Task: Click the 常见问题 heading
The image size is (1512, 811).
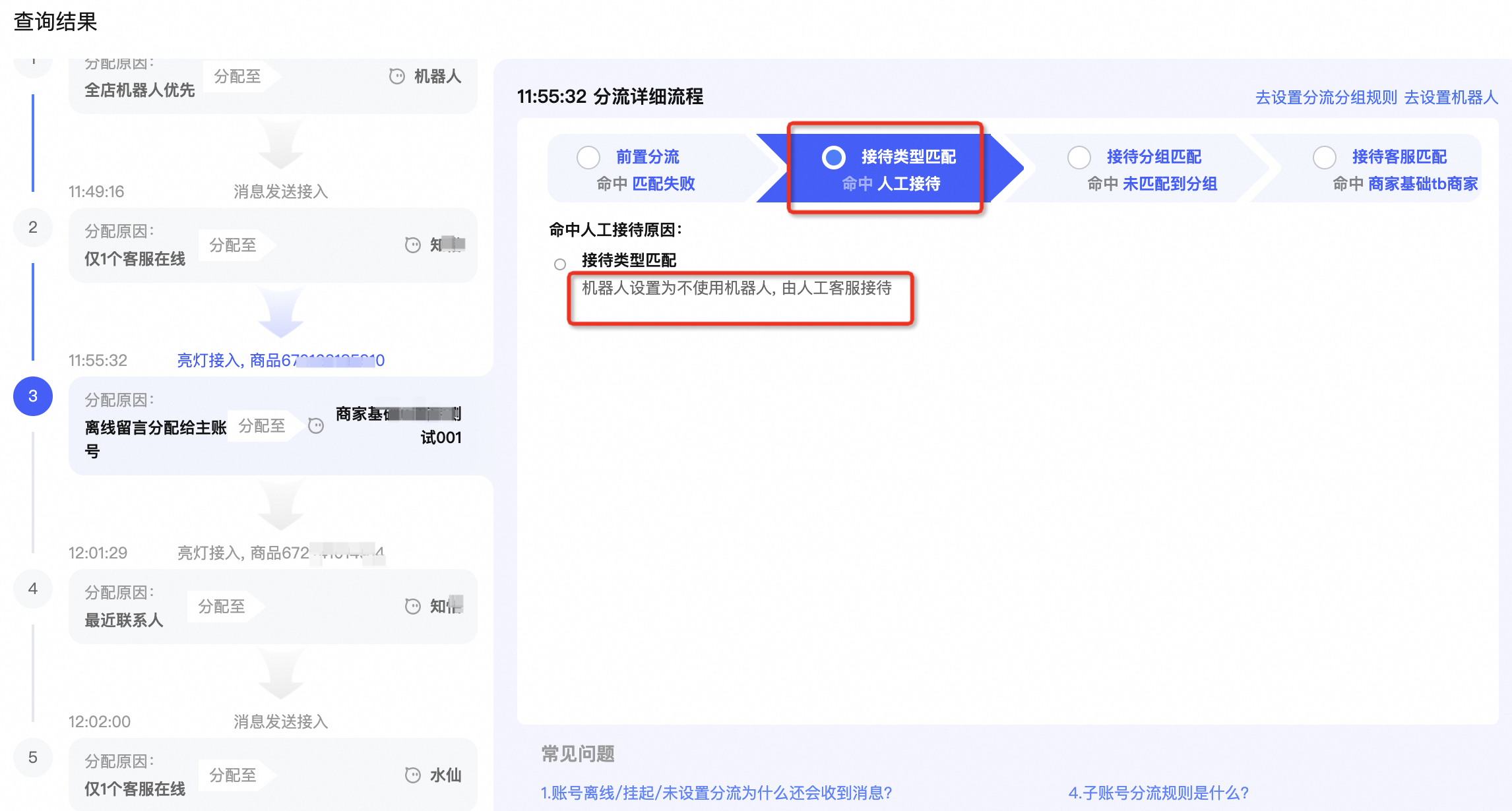Action: [578, 754]
